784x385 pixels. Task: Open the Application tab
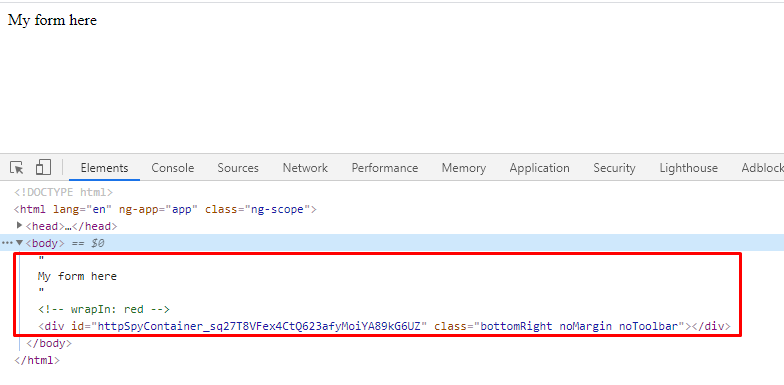[540, 168]
